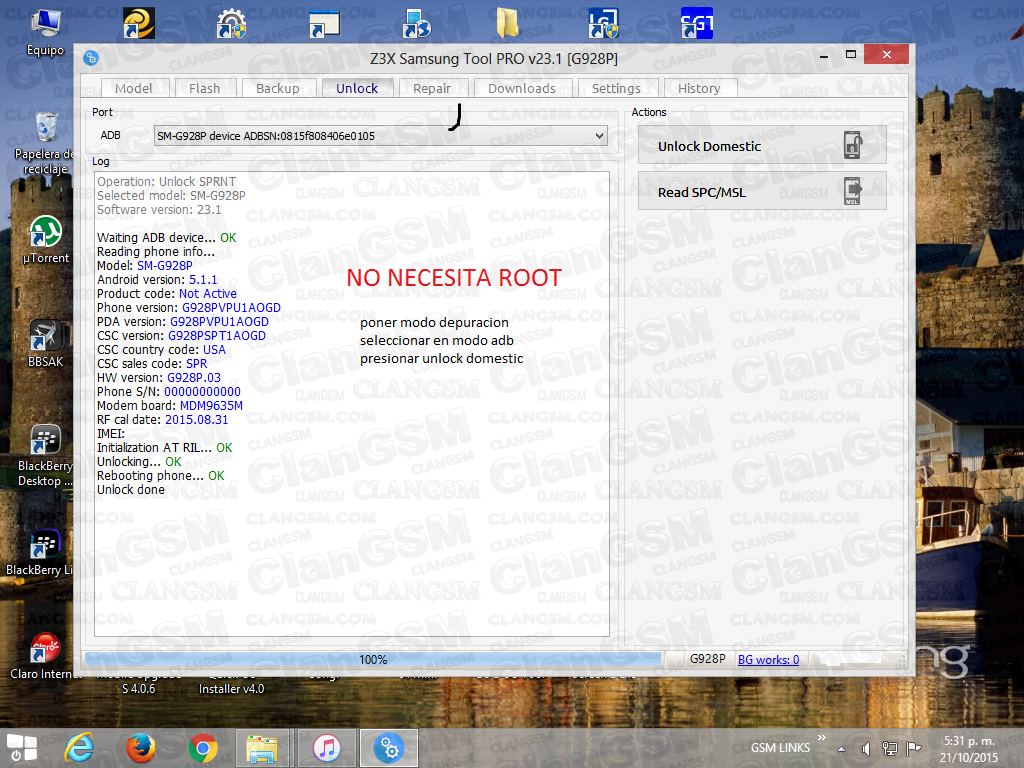Open the phone-and-globe desktop shortcut
Viewport: 1024px width, 768px height.
(417, 24)
